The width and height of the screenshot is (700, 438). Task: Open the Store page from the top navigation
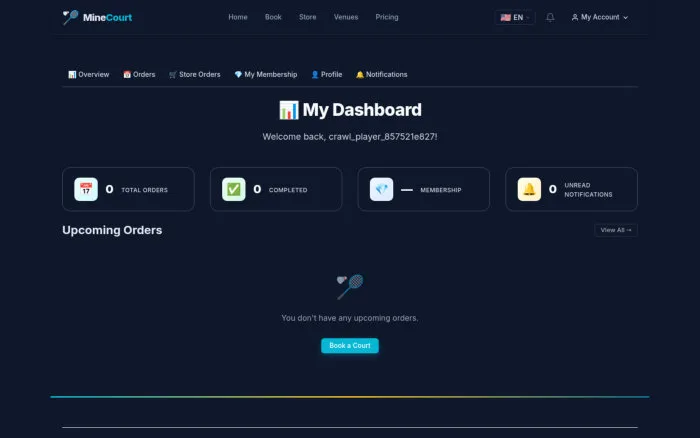(x=308, y=17)
